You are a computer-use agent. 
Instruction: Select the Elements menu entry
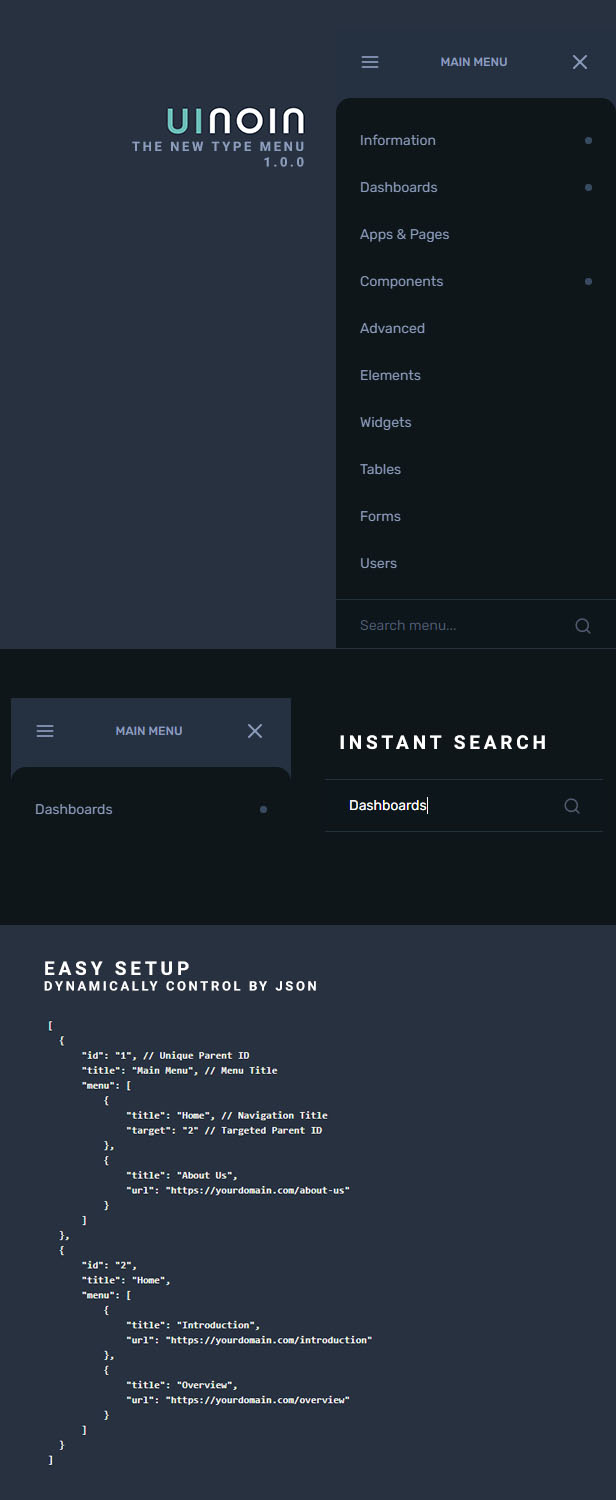click(x=390, y=375)
